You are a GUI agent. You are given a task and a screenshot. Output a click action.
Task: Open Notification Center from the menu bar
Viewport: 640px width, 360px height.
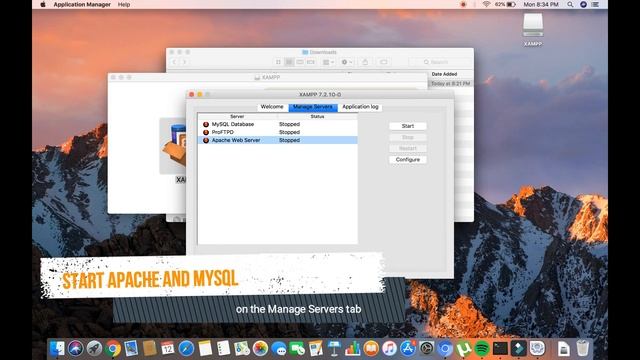596,4
